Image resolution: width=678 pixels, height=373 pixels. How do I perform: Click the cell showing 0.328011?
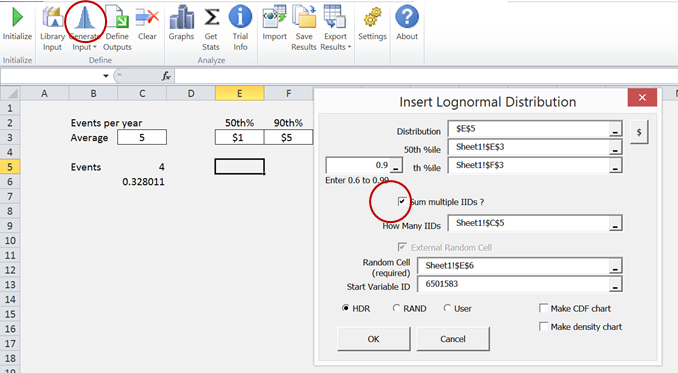point(142,182)
